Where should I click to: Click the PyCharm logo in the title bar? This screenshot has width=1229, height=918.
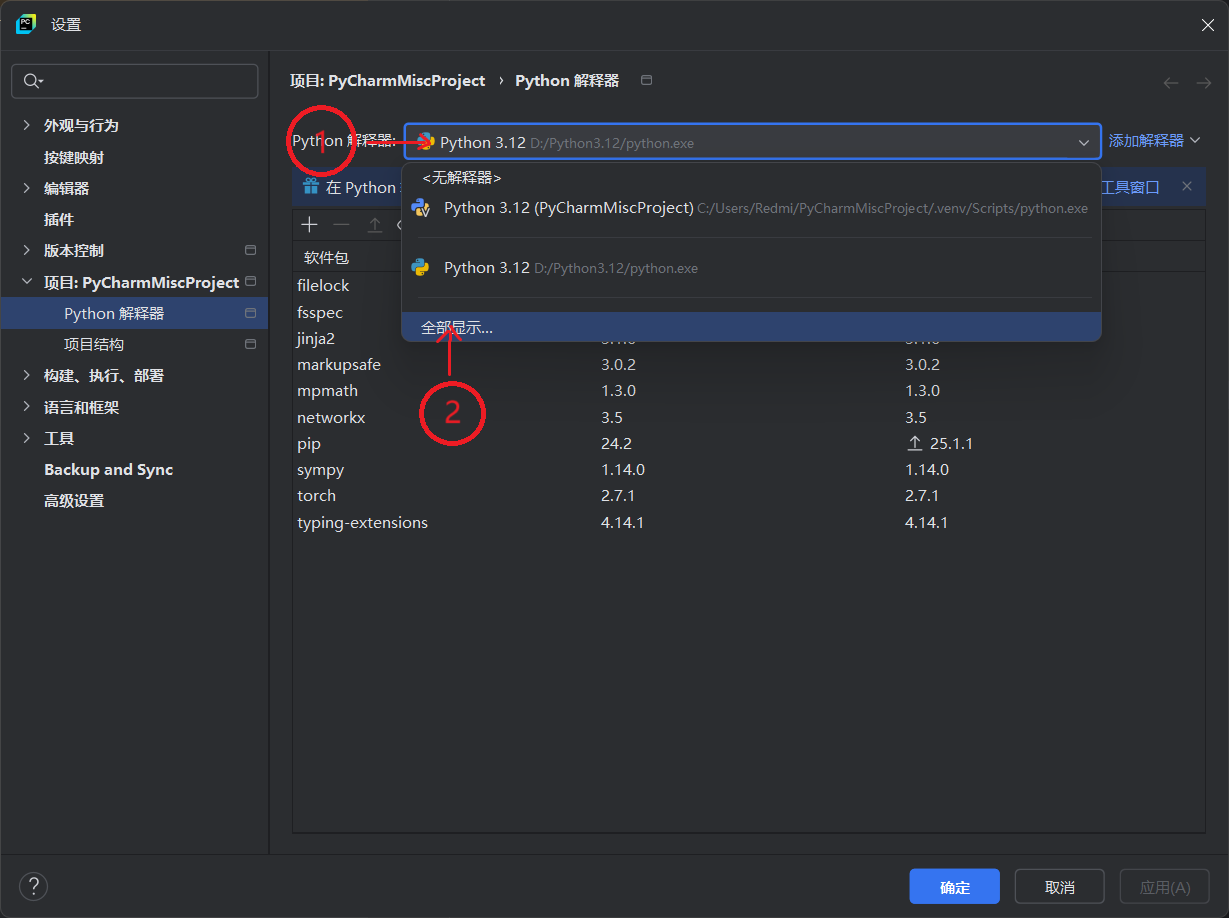click(26, 24)
